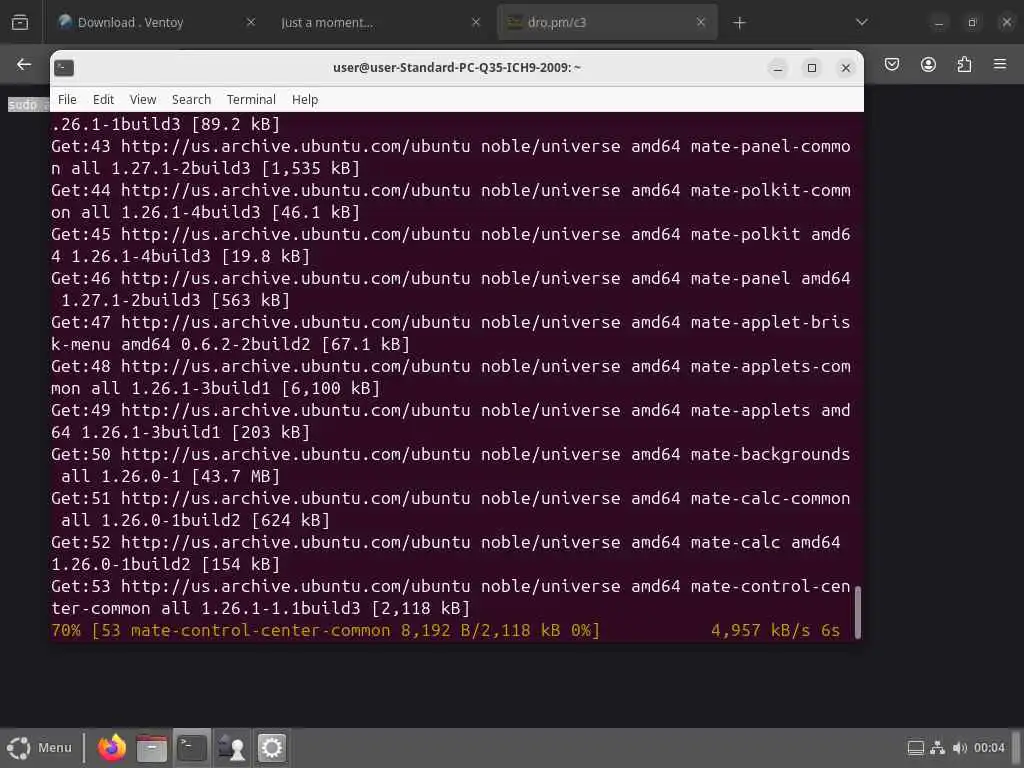Open the terminal File menu

67,99
